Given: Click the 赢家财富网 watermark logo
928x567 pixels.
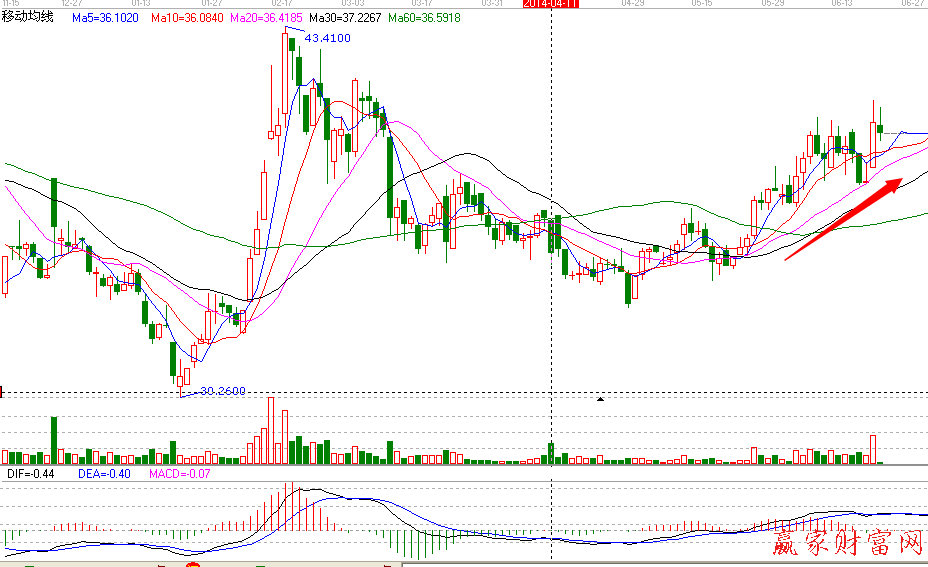Looking at the screenshot, I should coord(847,543).
